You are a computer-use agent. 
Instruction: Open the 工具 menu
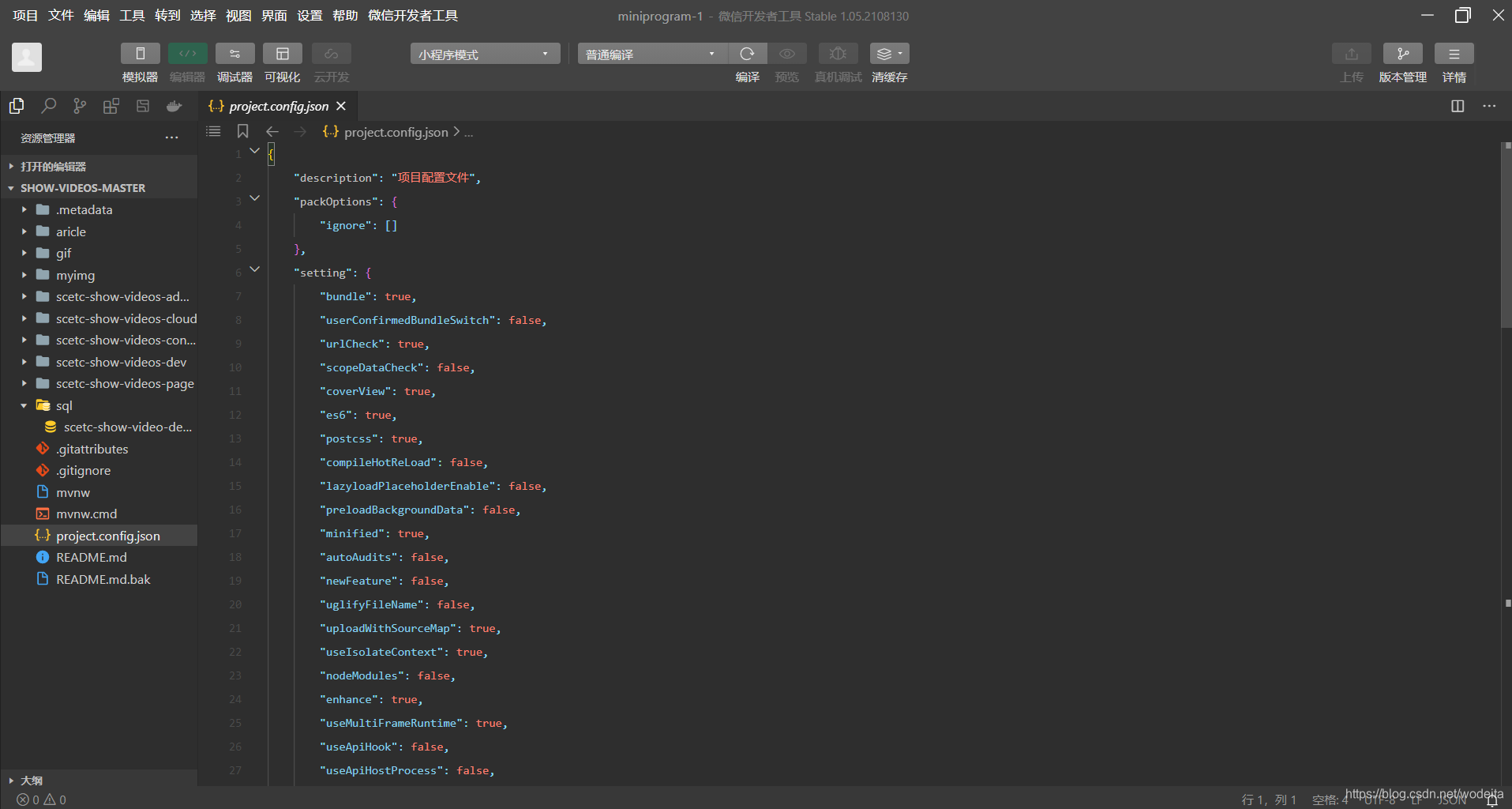click(132, 16)
